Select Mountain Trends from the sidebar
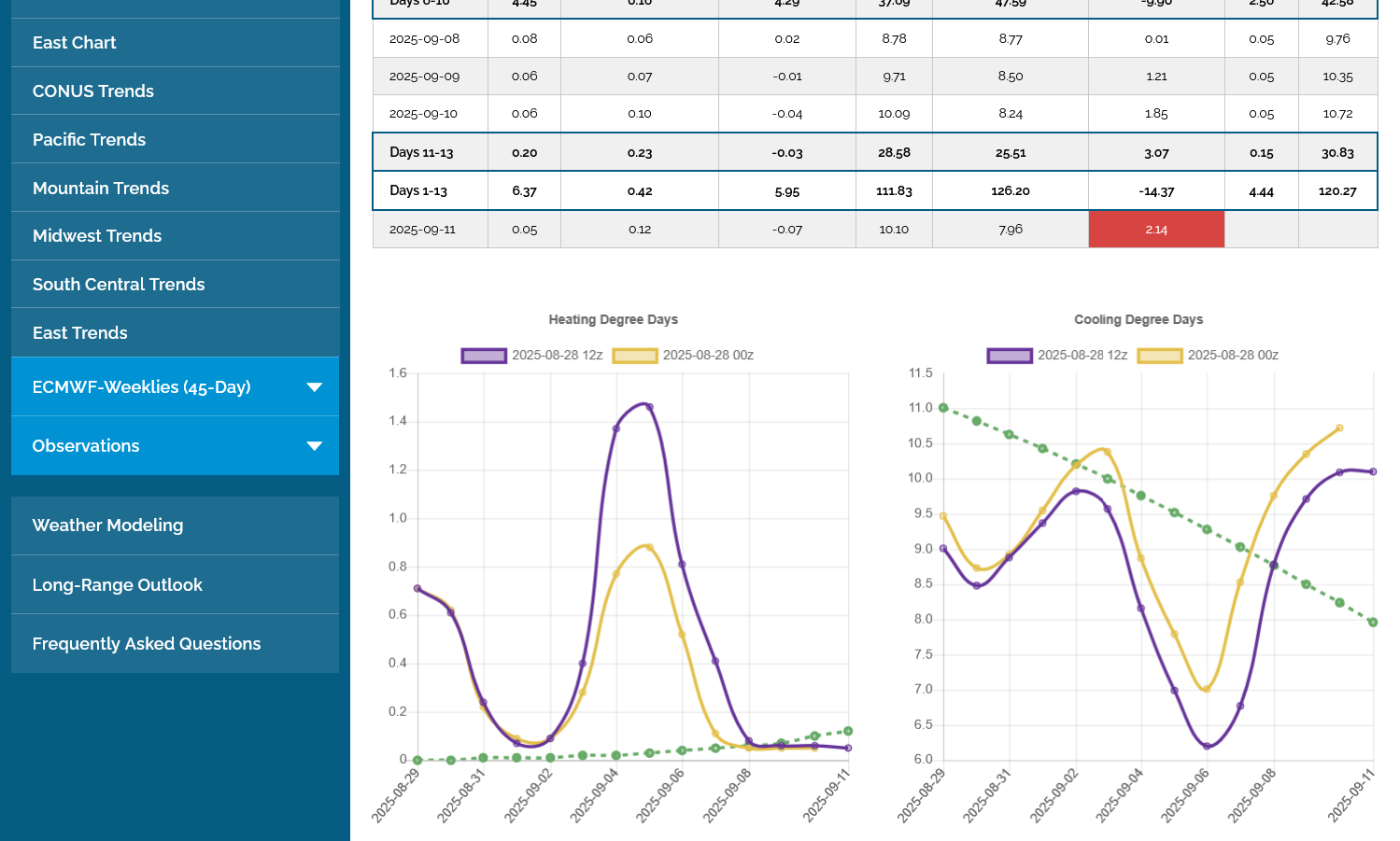 coord(101,189)
